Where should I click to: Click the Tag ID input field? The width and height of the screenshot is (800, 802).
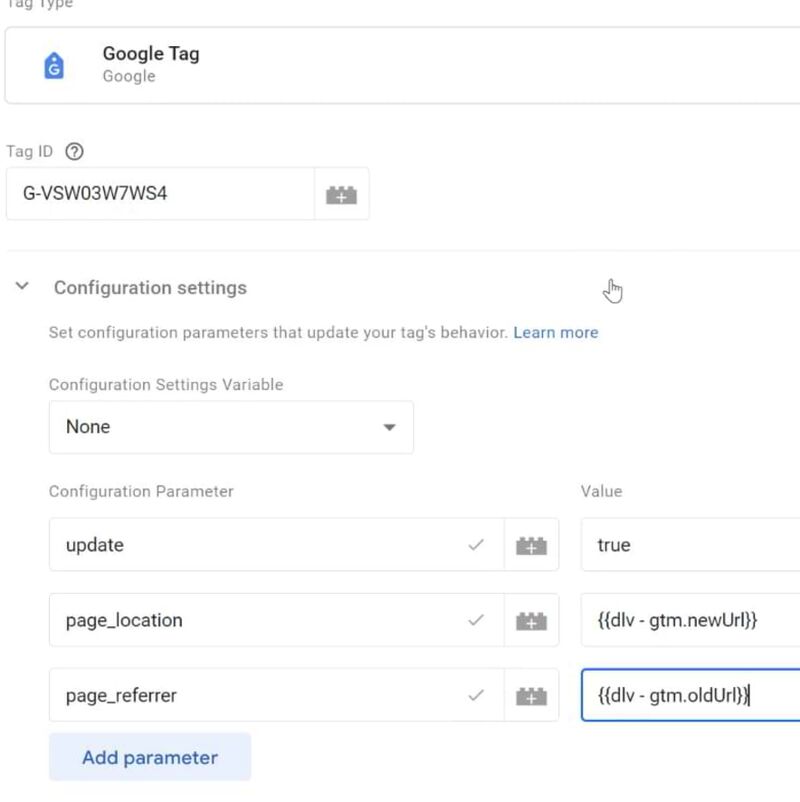[x=160, y=194]
